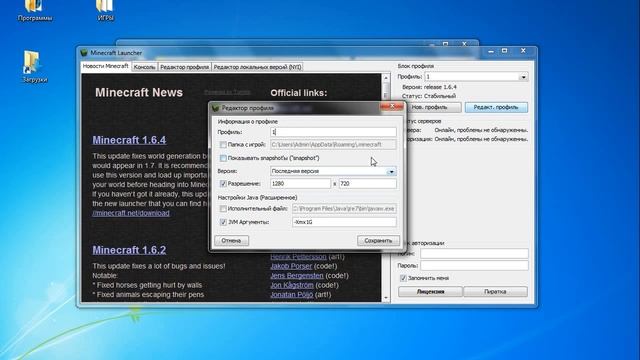Open the Редактор локальных версий tab
The height and width of the screenshot is (360, 640).
257,67
